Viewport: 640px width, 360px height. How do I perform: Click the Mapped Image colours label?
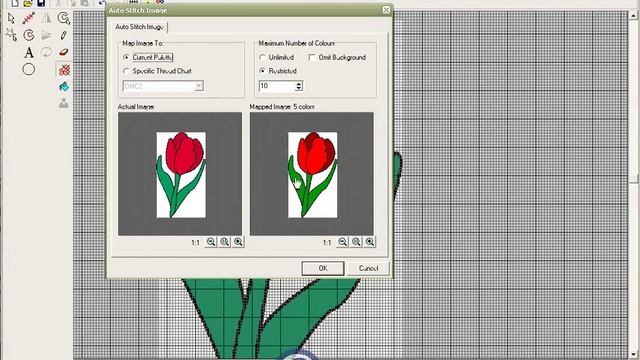click(282, 107)
